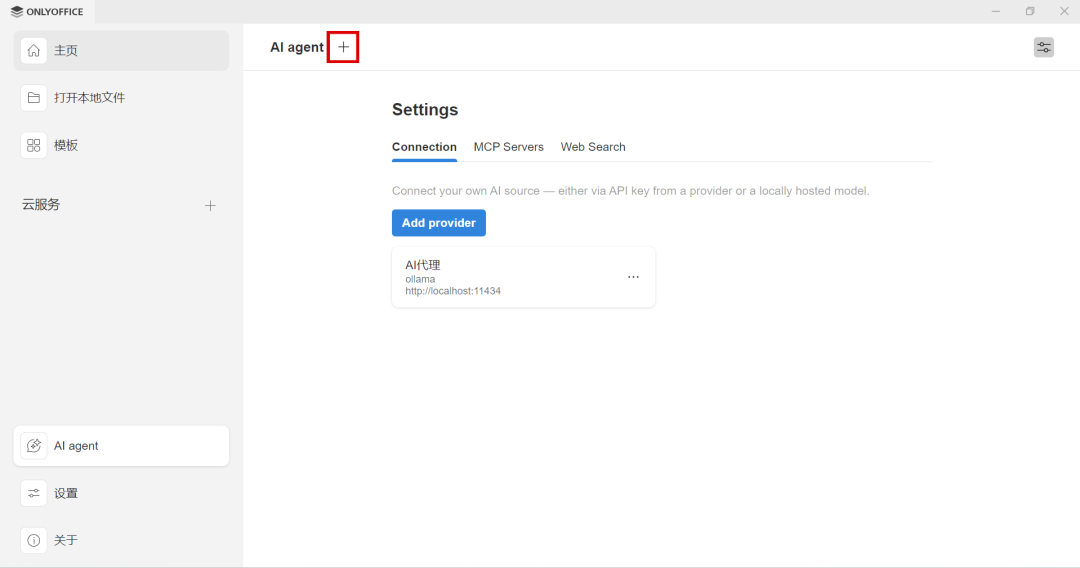Click the AI agent sparkle icon in sidebar
This screenshot has width=1080, height=568.
click(x=34, y=445)
